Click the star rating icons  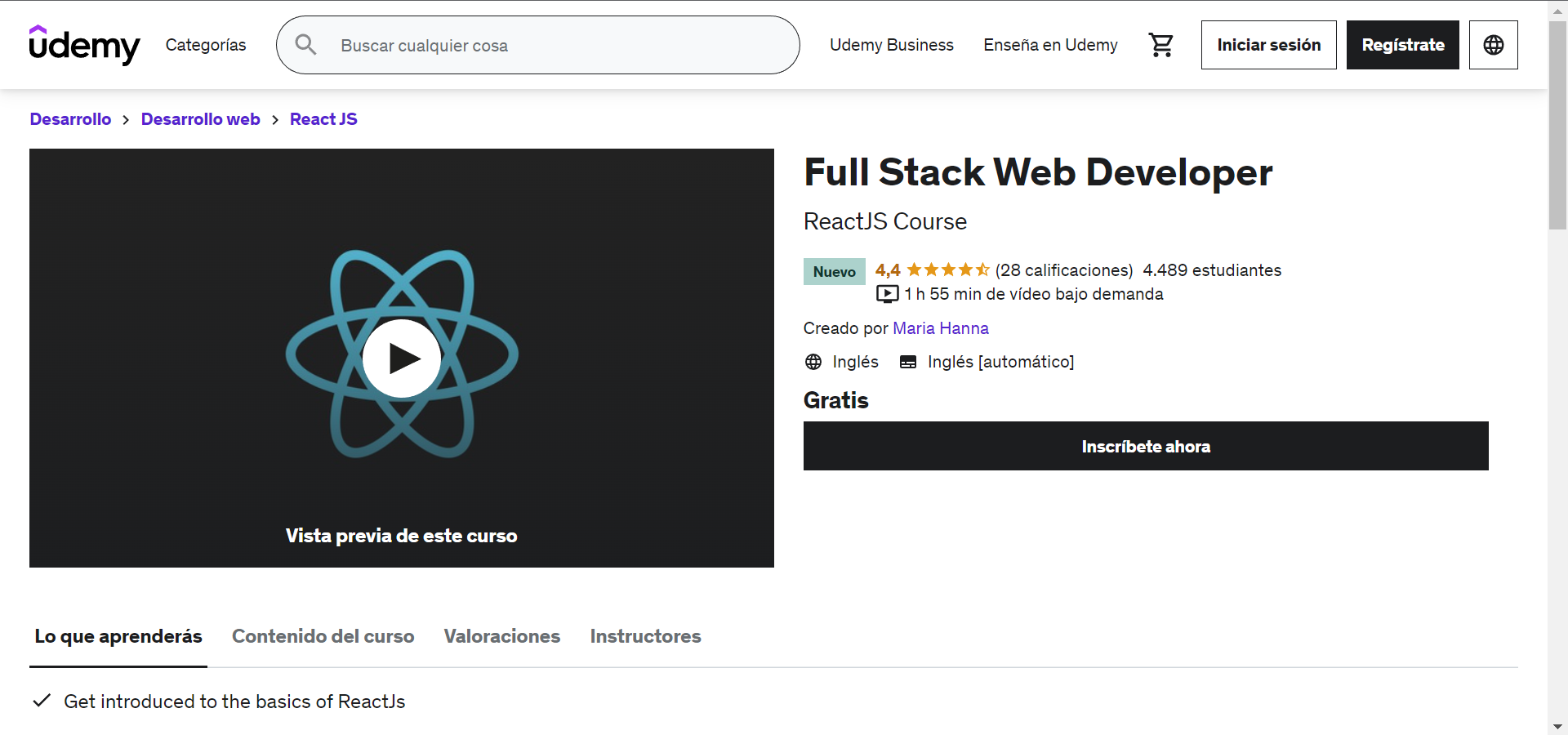click(x=948, y=269)
